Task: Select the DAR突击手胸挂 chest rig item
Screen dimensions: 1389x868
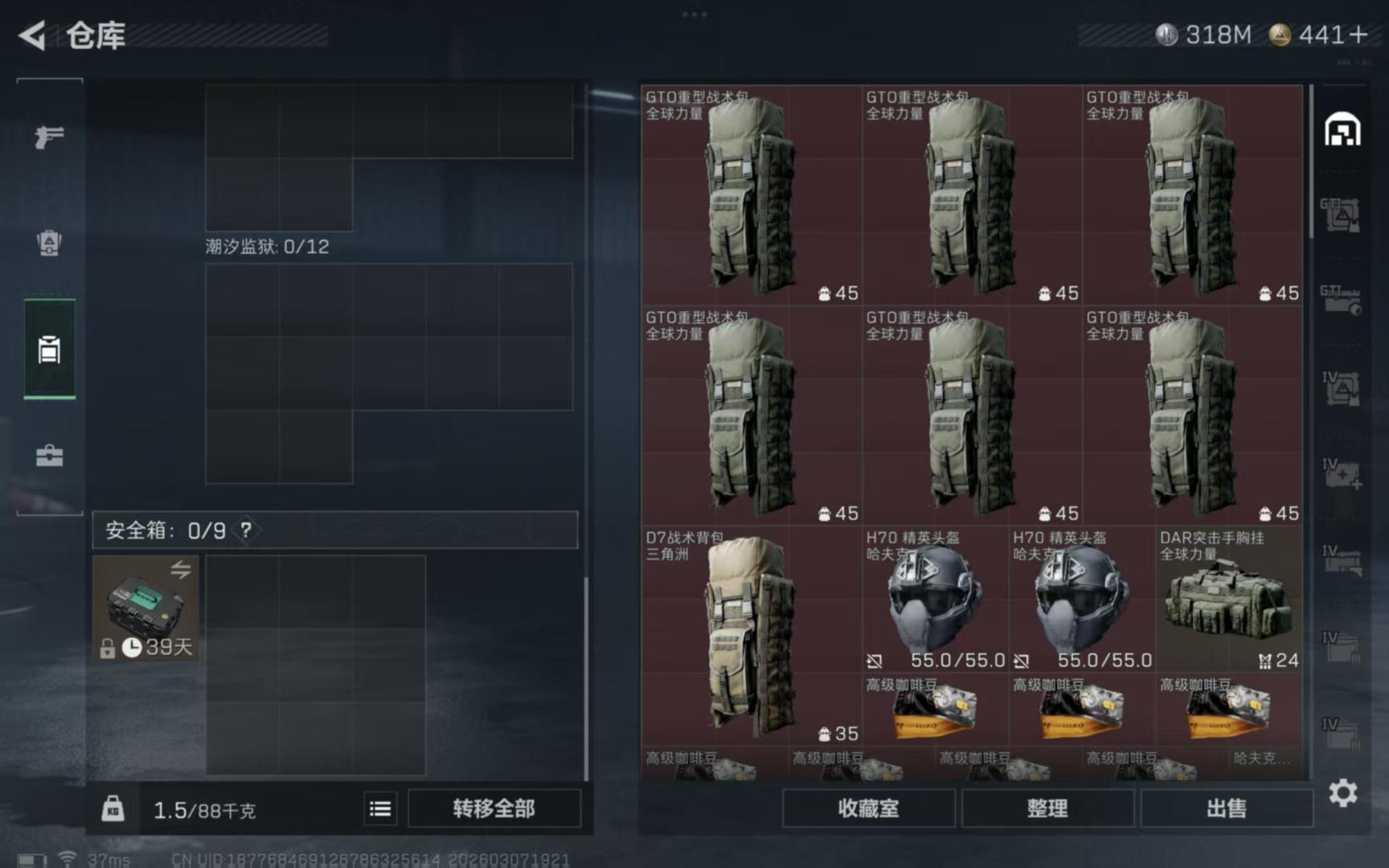Action: pos(1229,599)
